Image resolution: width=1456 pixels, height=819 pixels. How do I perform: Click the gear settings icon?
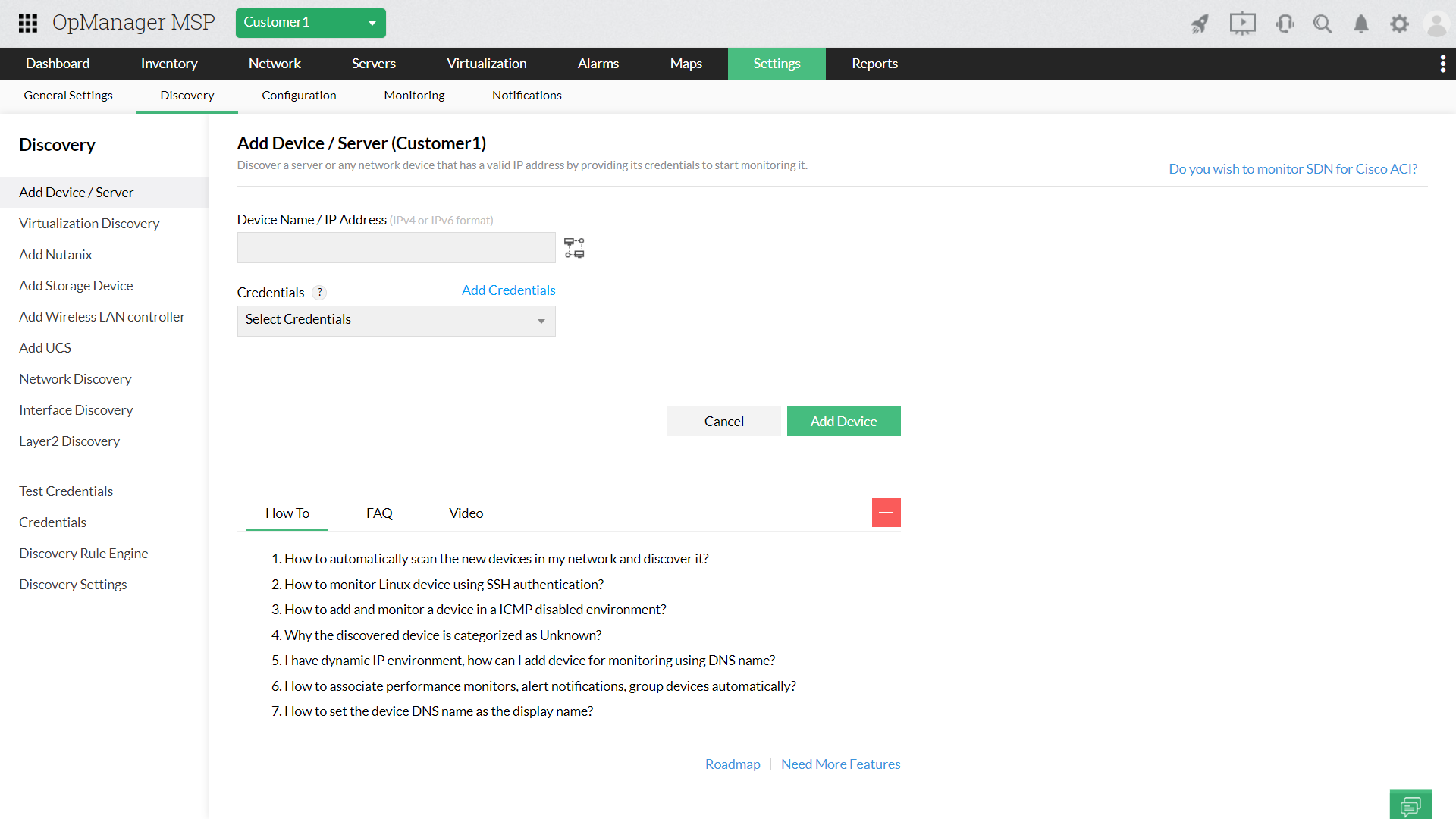(1399, 24)
